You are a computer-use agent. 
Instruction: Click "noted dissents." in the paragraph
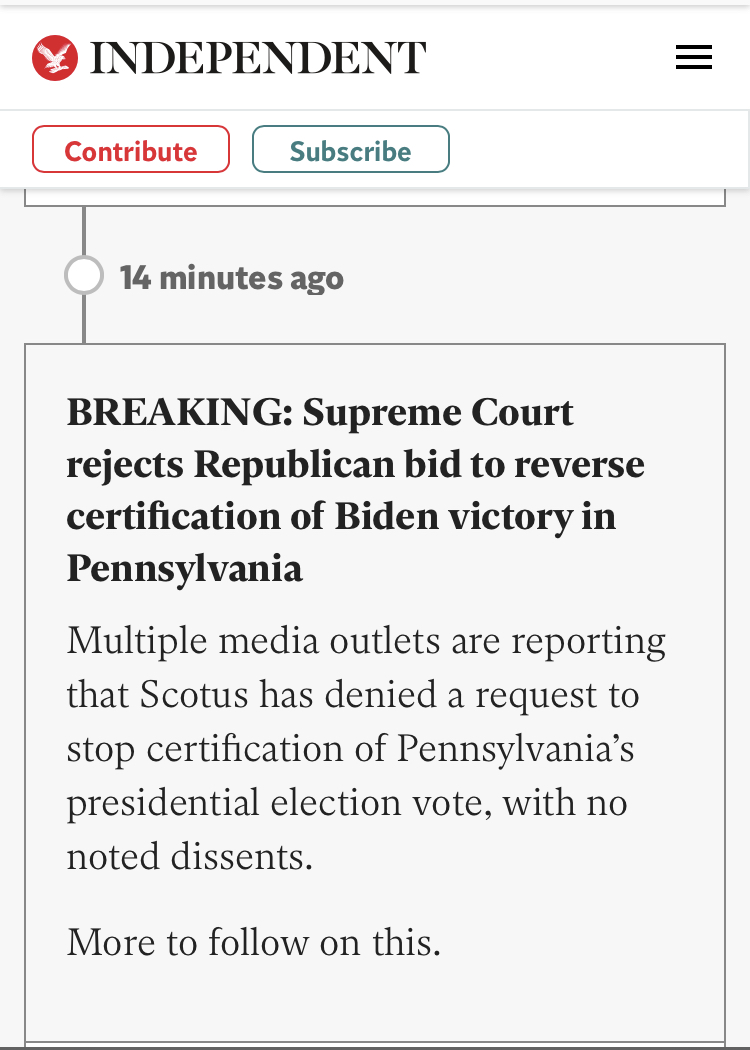[x=190, y=857]
